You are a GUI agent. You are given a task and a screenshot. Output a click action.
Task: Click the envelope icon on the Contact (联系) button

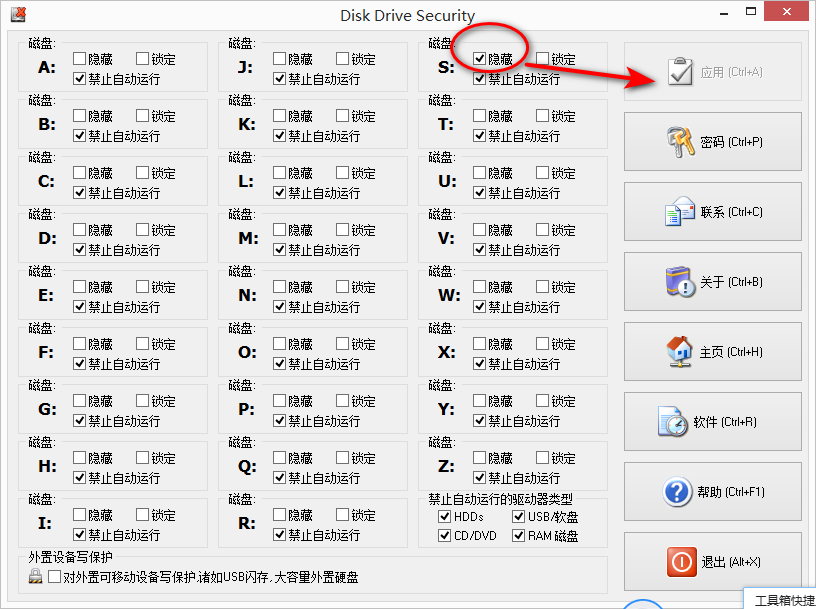(680, 211)
